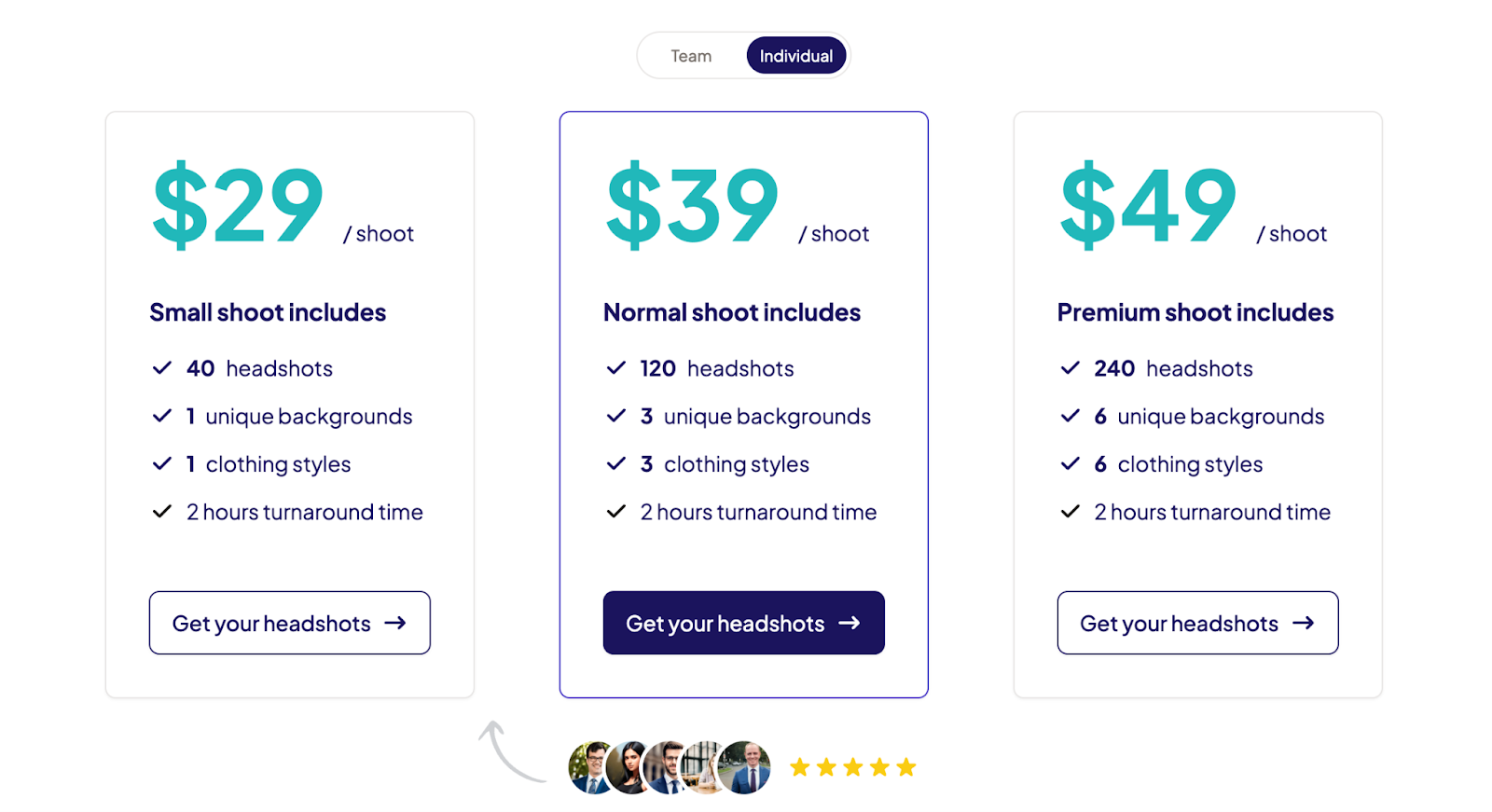The height and width of the screenshot is (812, 1492).
Task: Click the $39 price heading
Action: pyautogui.click(x=692, y=204)
